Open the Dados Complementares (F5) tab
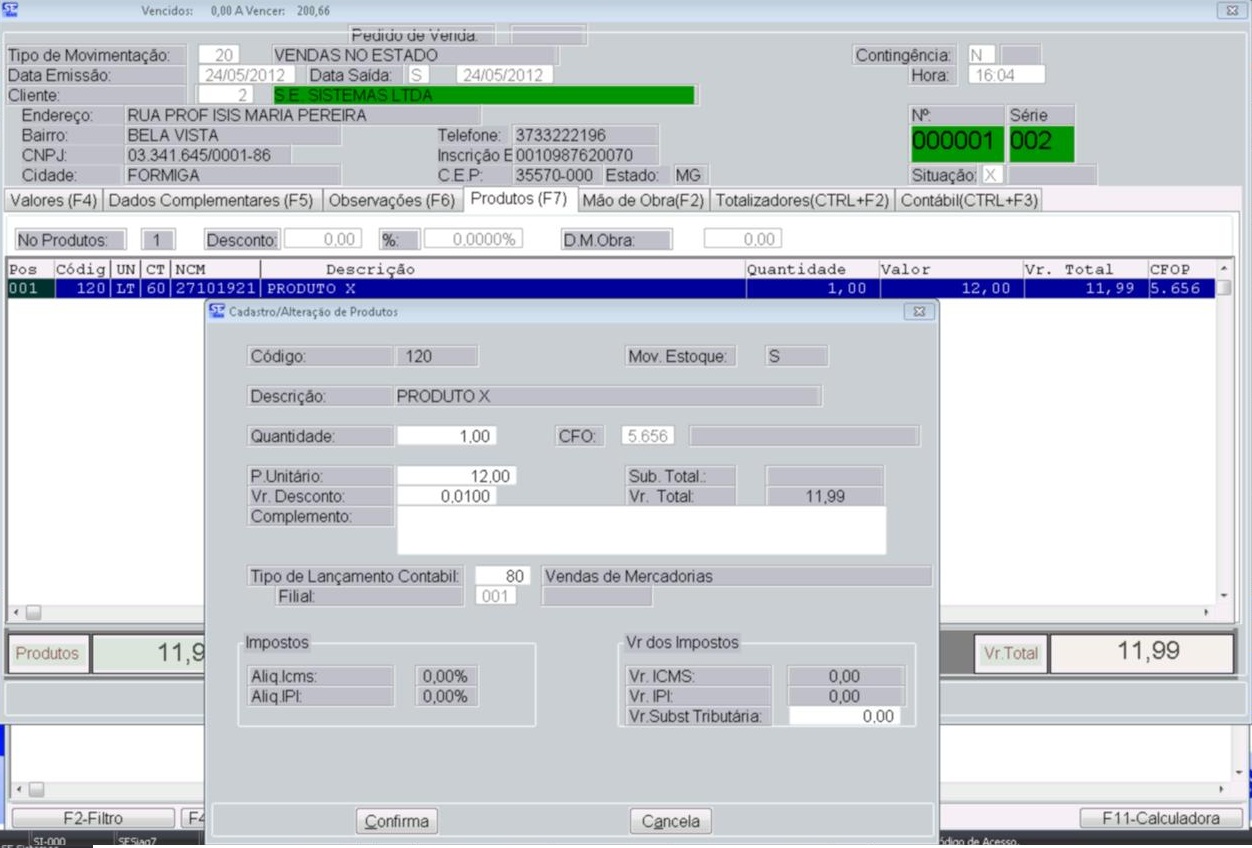Viewport: 1252px width, 848px height. [x=211, y=200]
